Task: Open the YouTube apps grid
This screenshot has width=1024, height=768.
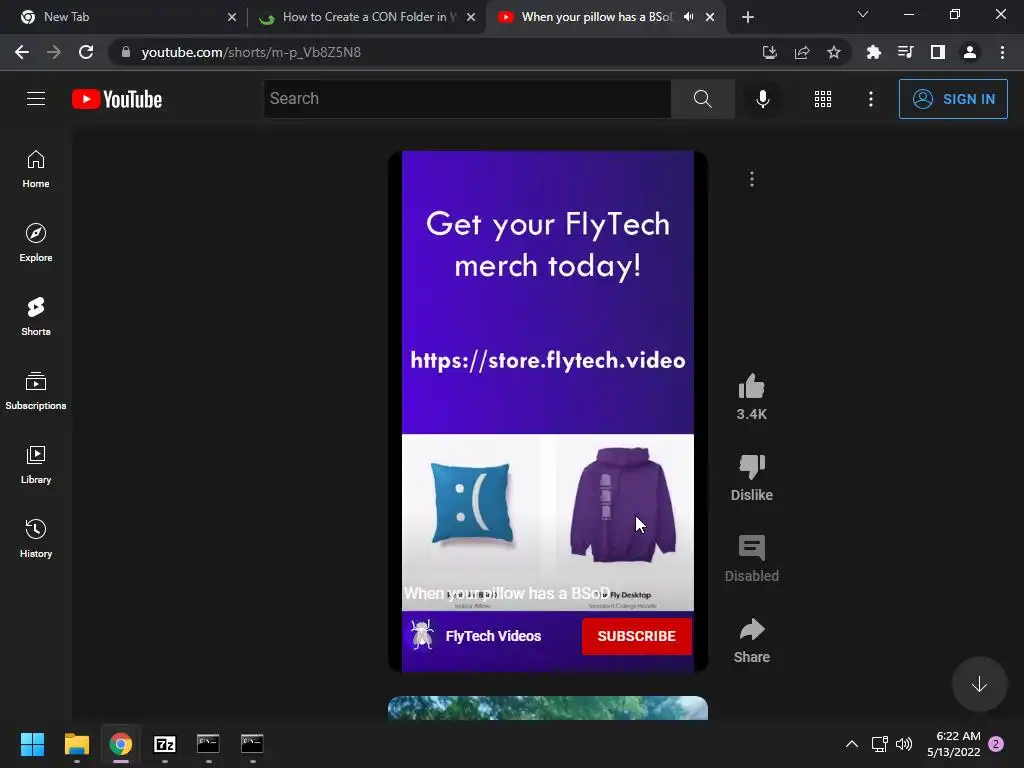Action: click(823, 99)
